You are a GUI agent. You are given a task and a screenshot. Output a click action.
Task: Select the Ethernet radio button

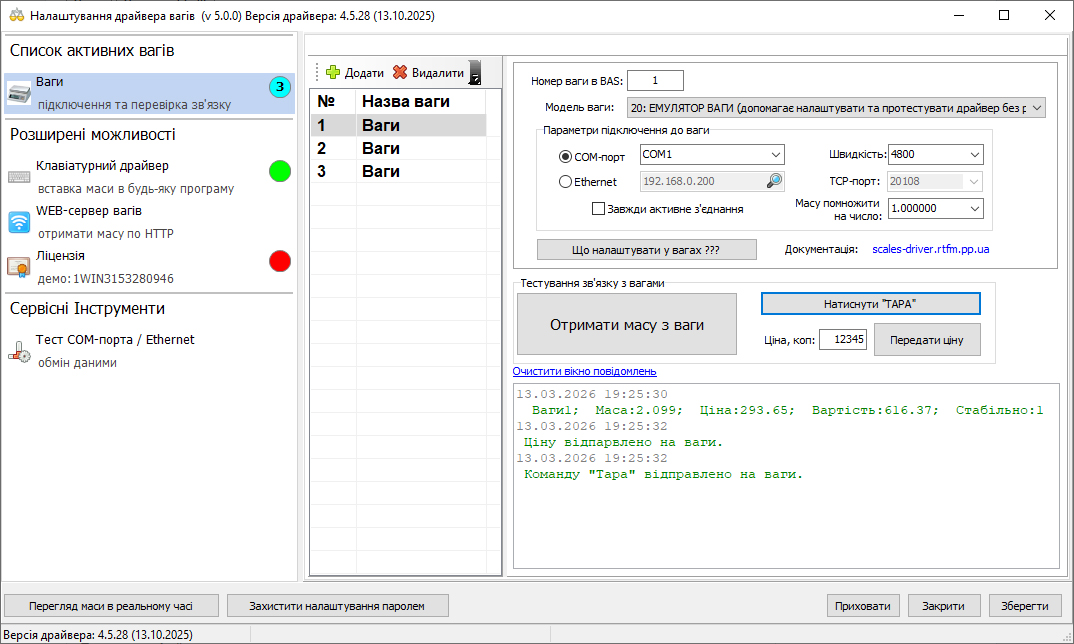[565, 182]
